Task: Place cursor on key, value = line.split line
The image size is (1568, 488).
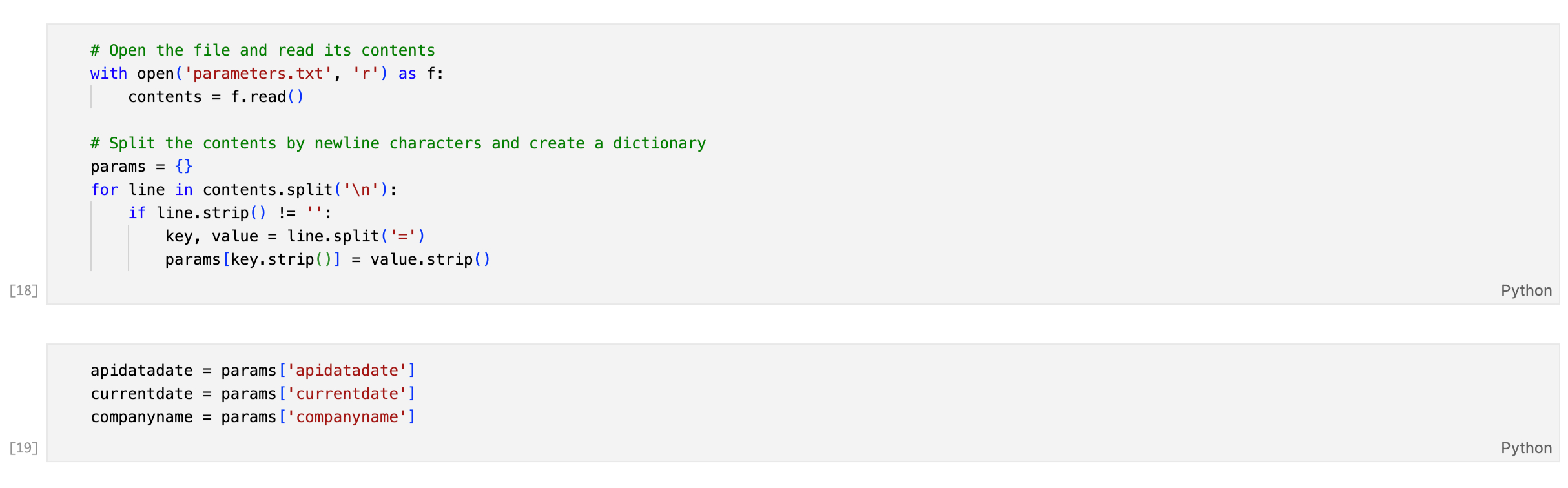Action: click(294, 236)
